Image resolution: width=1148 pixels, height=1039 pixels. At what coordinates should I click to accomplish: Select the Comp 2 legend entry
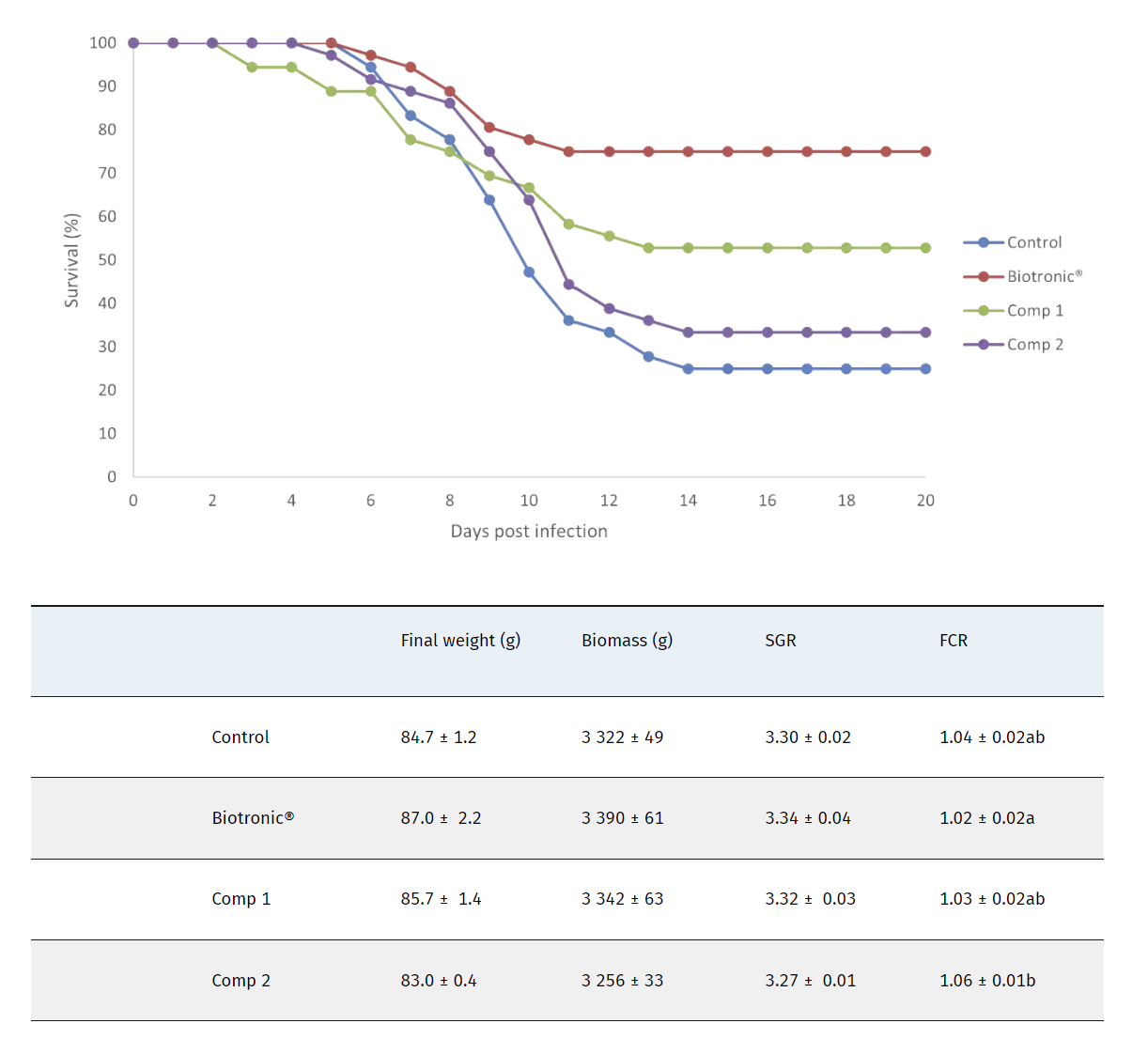coord(1034,345)
